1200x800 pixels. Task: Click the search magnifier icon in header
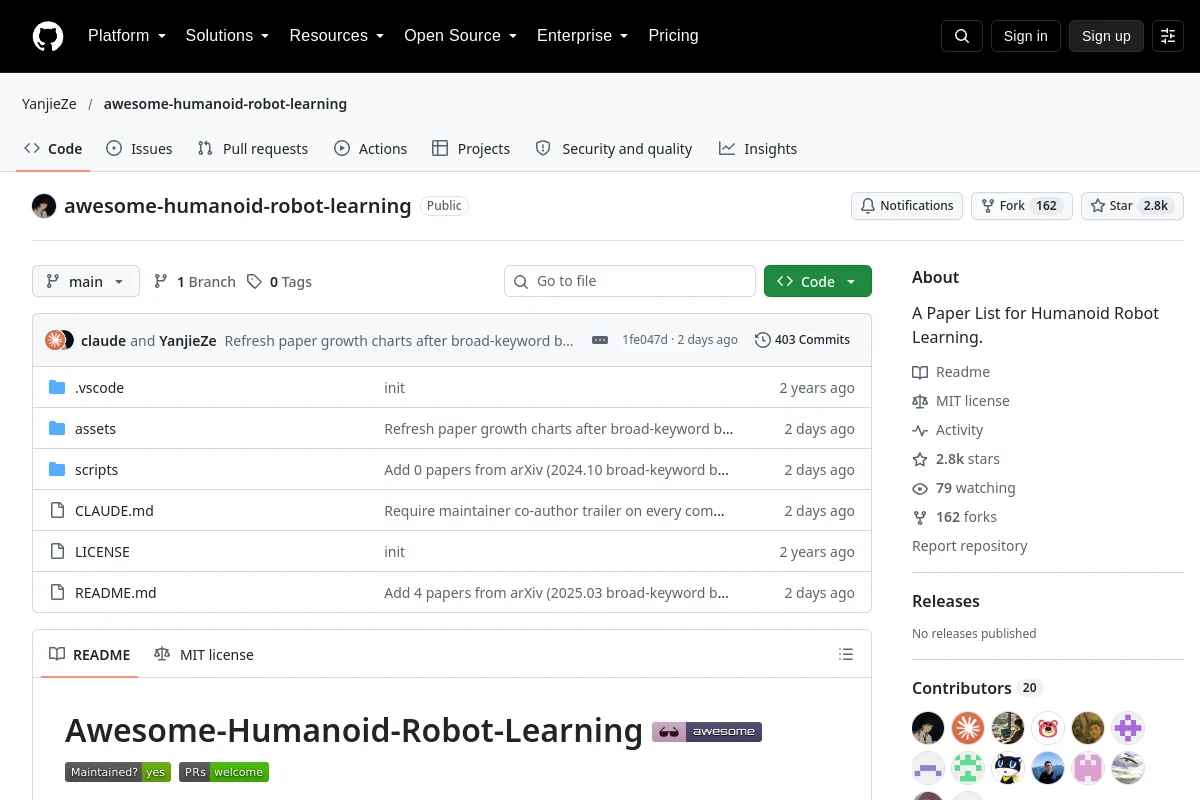pyautogui.click(x=962, y=36)
